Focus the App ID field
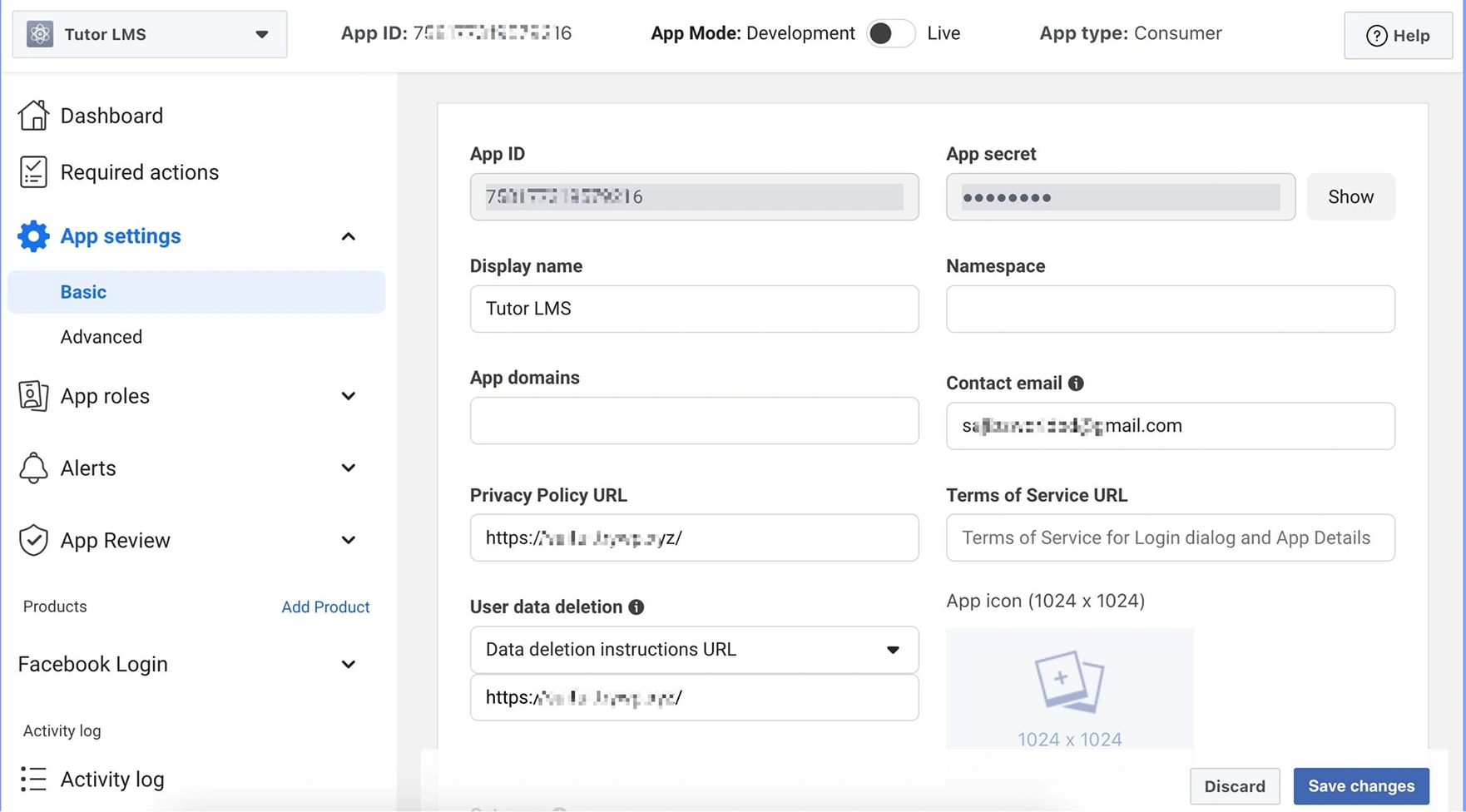 tap(694, 197)
